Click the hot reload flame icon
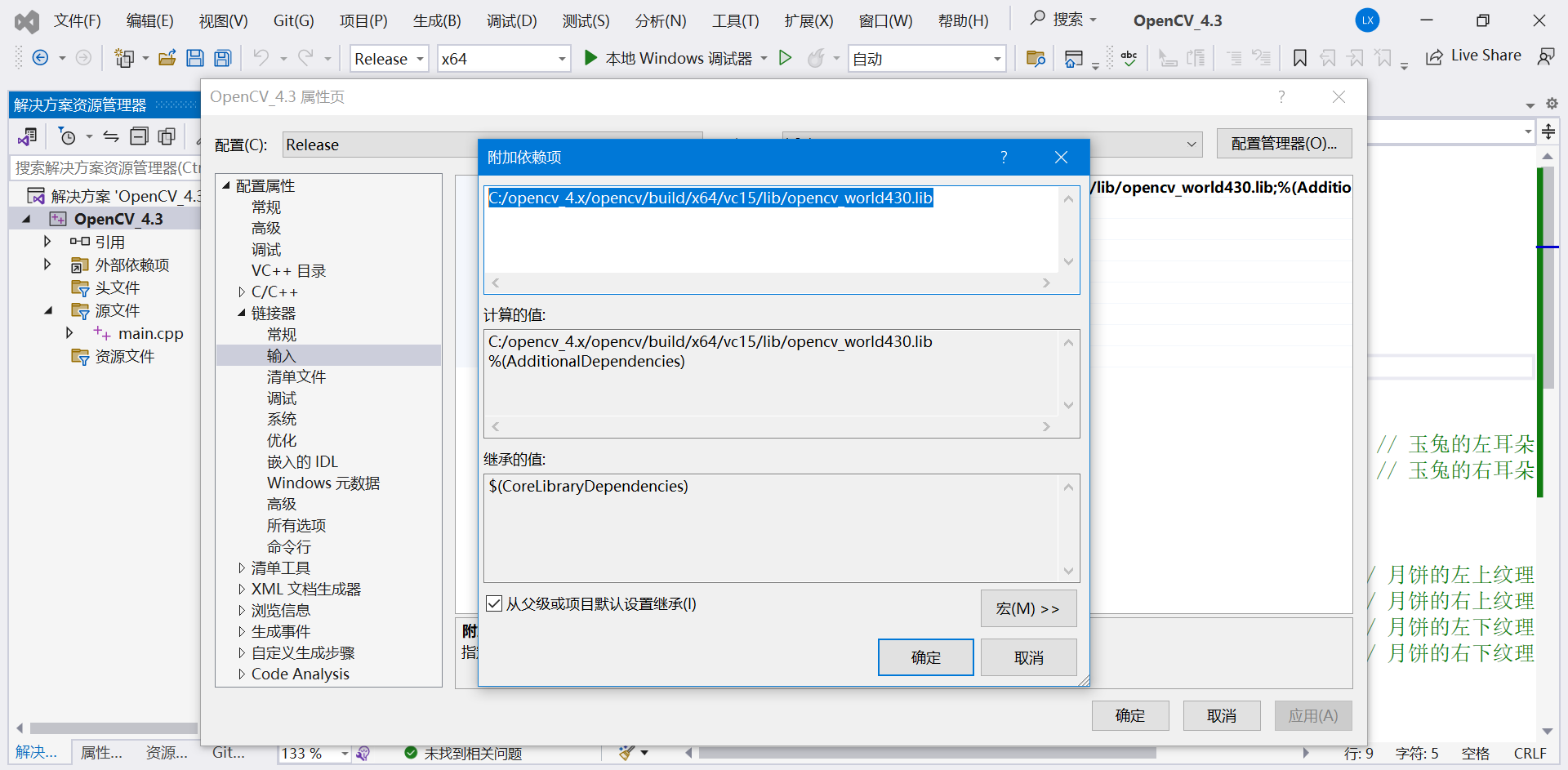The height and width of the screenshot is (770, 1568). point(815,58)
